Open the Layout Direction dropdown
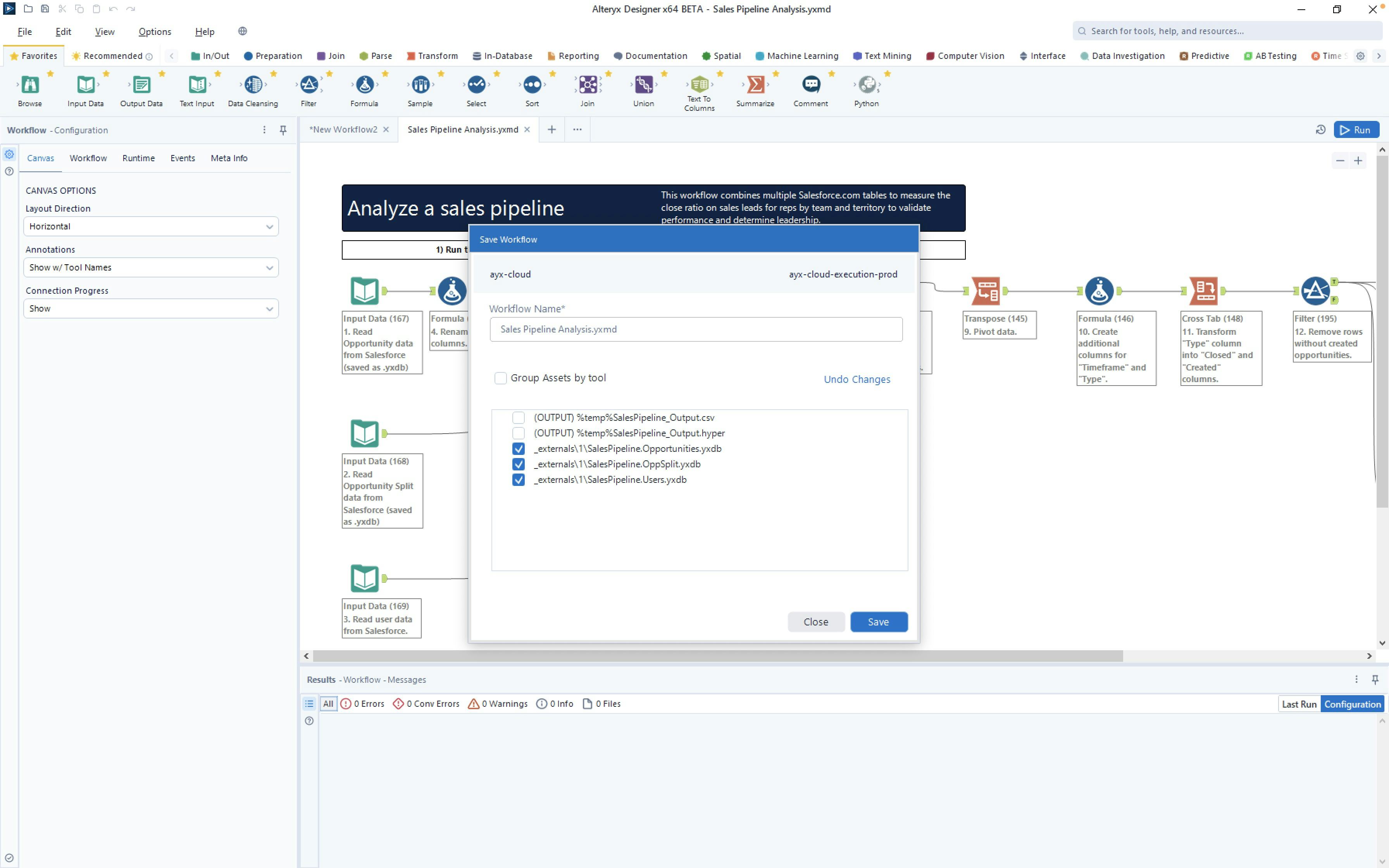 tap(151, 226)
